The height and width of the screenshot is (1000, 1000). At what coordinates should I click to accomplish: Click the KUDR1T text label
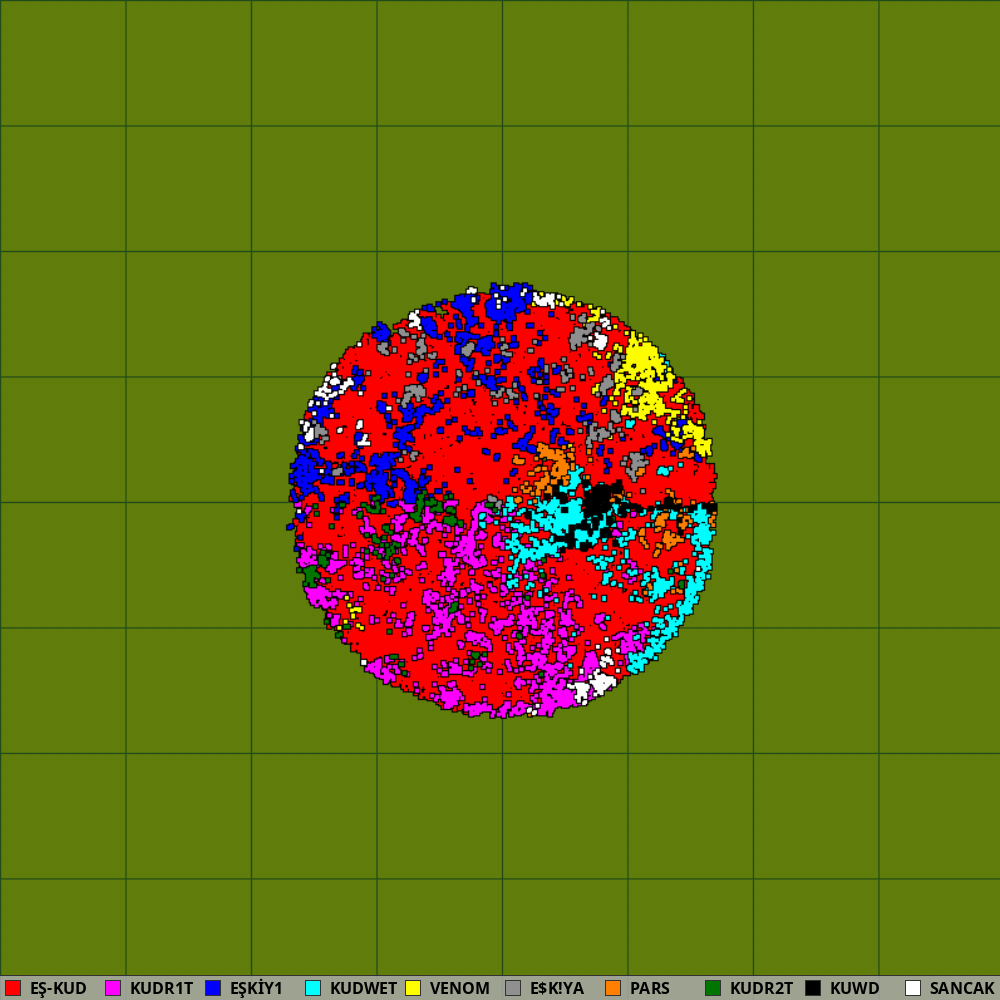[161, 988]
